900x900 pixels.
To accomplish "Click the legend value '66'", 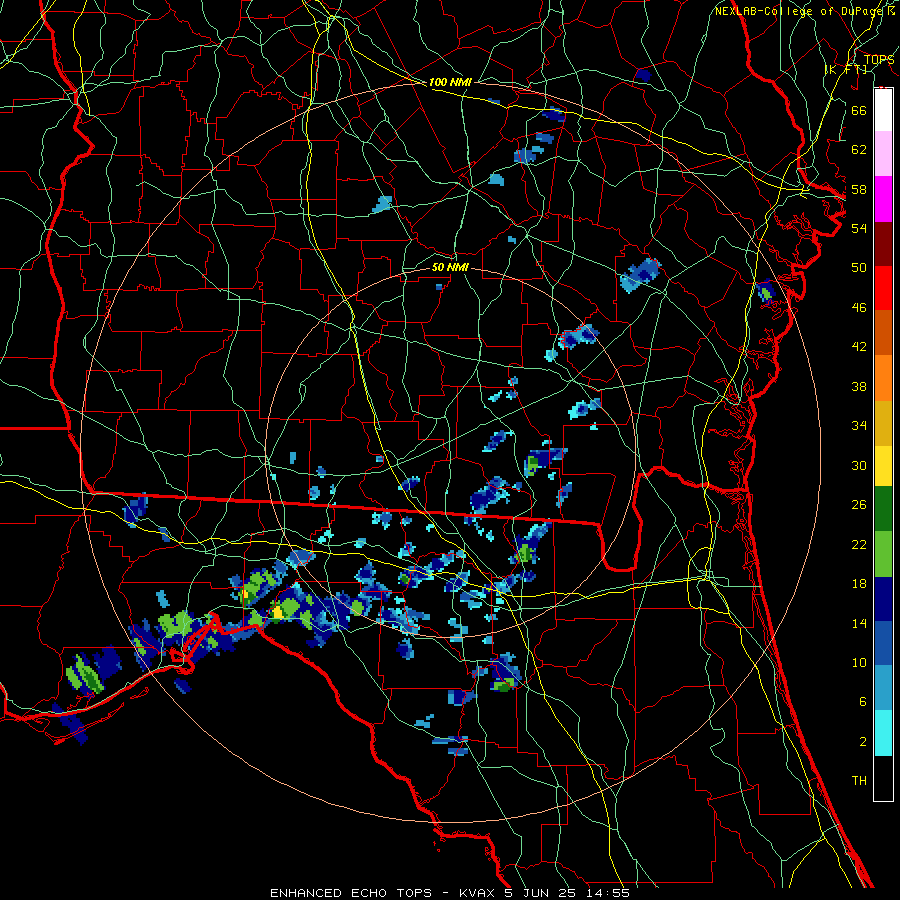I will coord(859,110).
